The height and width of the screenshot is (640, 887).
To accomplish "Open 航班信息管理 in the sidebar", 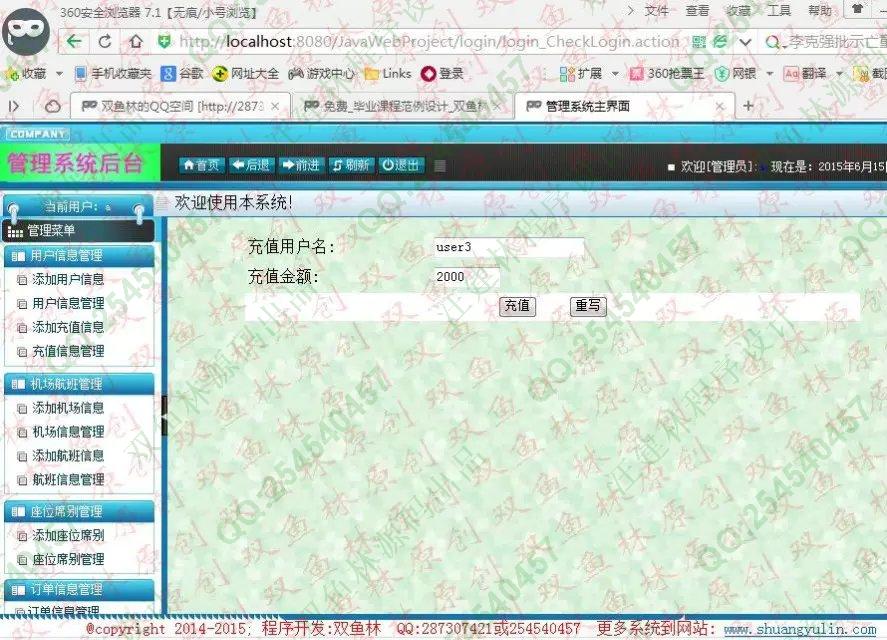I will click(x=68, y=479).
